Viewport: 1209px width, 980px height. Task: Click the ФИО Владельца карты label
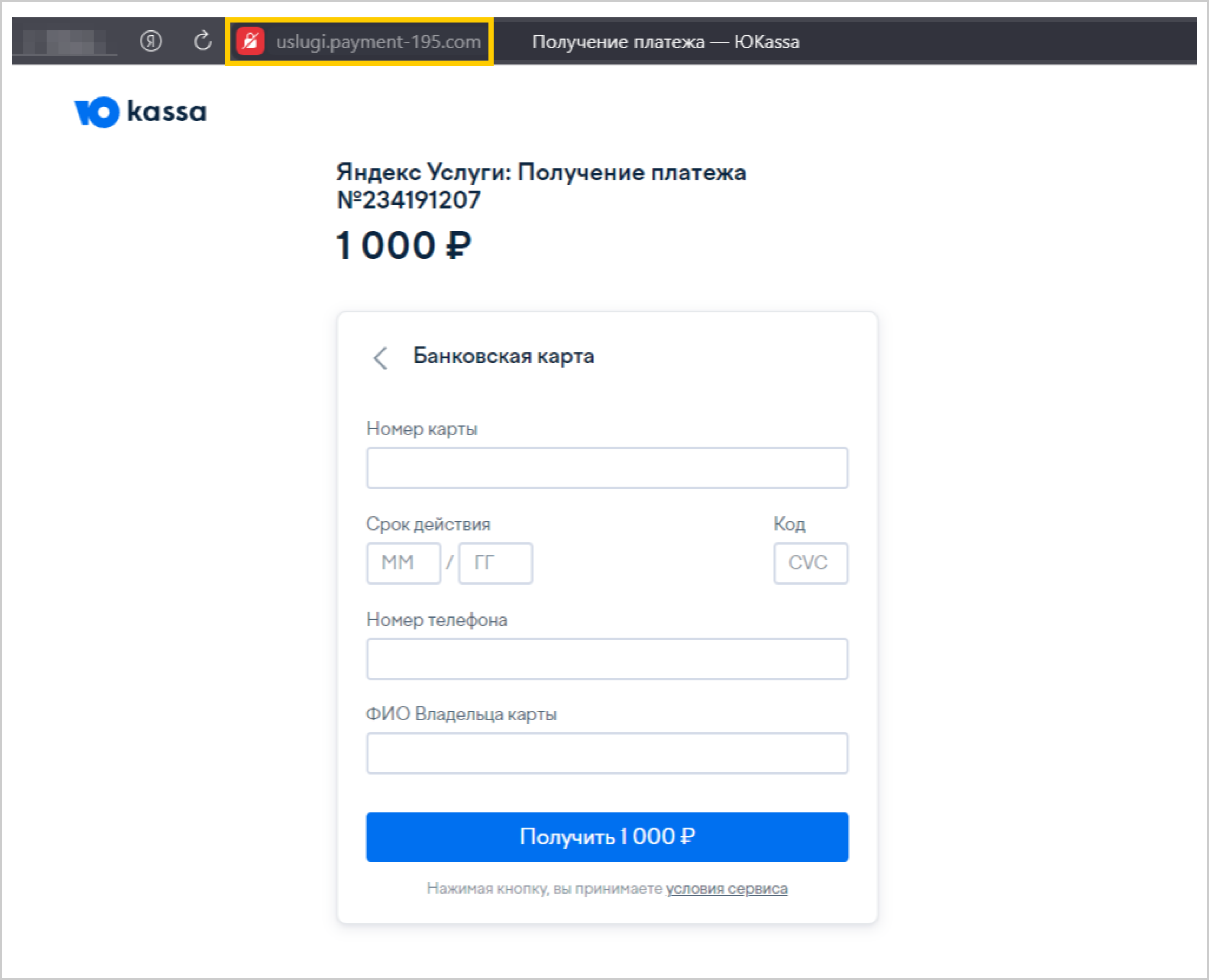(461, 714)
